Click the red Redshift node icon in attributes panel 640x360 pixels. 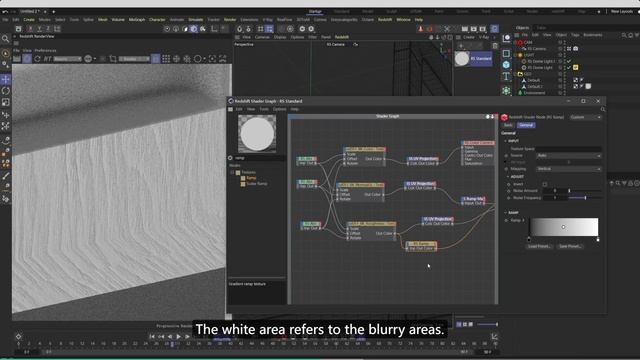click(504, 117)
